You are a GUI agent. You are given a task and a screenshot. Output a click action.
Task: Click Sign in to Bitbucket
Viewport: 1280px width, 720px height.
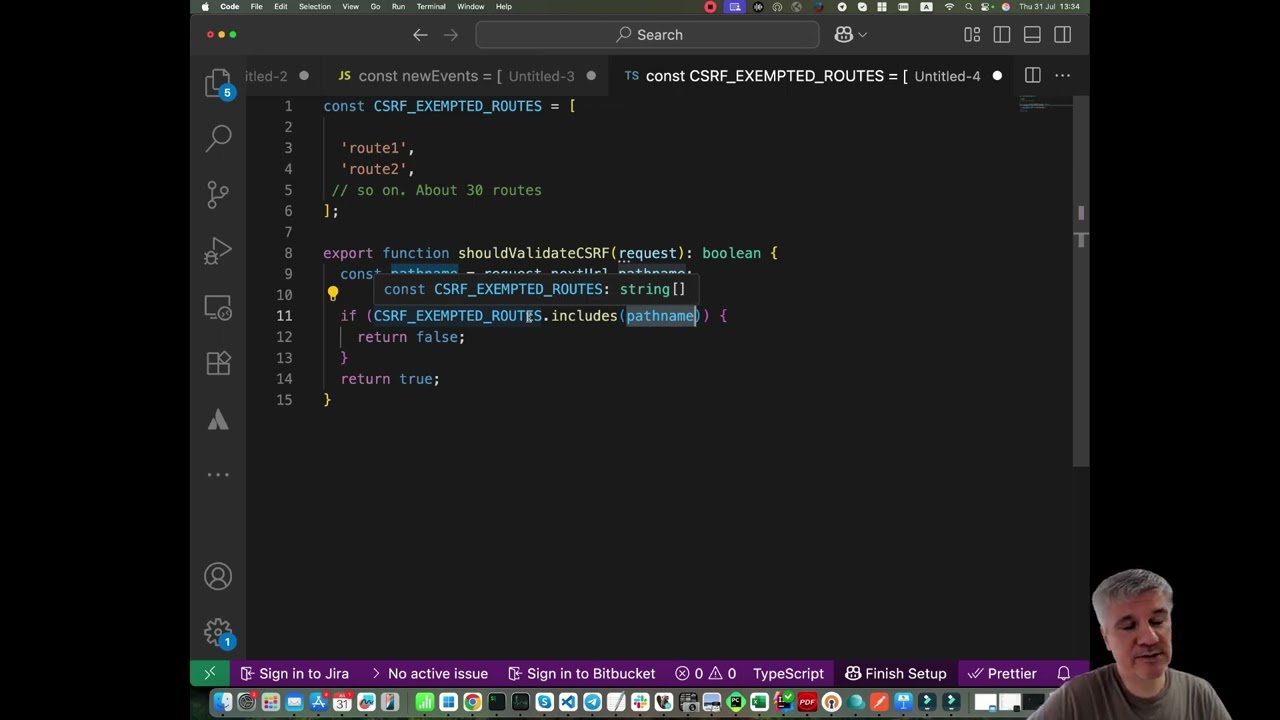(581, 673)
